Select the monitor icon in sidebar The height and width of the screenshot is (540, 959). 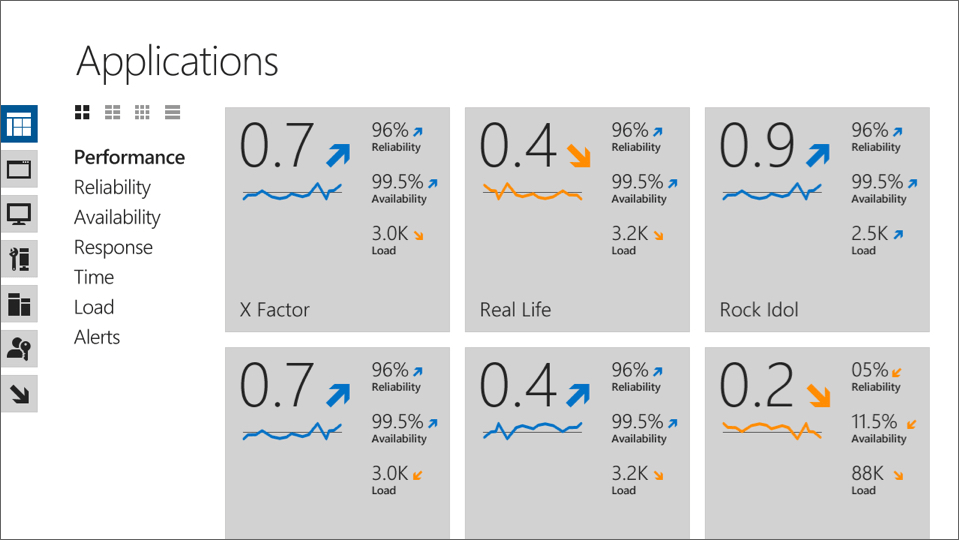coord(19,214)
